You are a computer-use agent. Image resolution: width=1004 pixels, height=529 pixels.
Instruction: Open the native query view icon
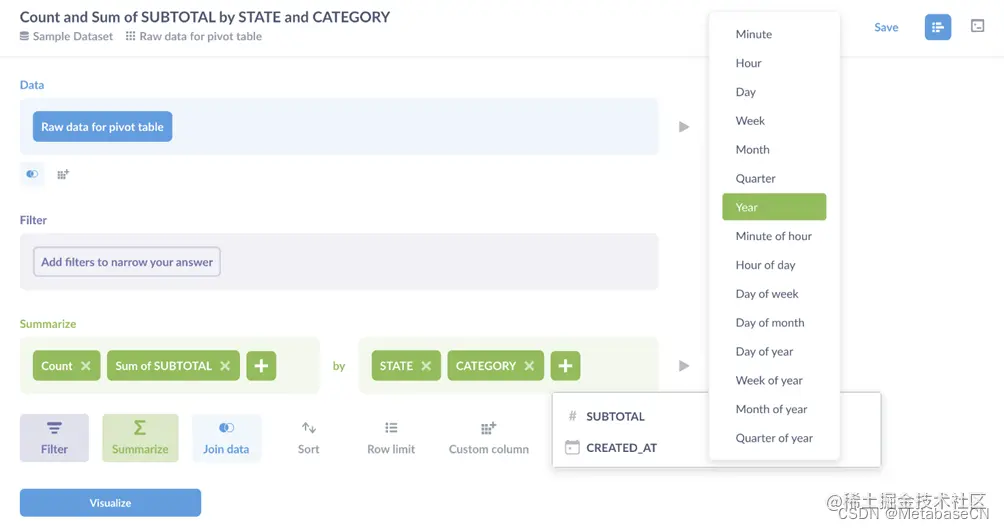pos(977,27)
